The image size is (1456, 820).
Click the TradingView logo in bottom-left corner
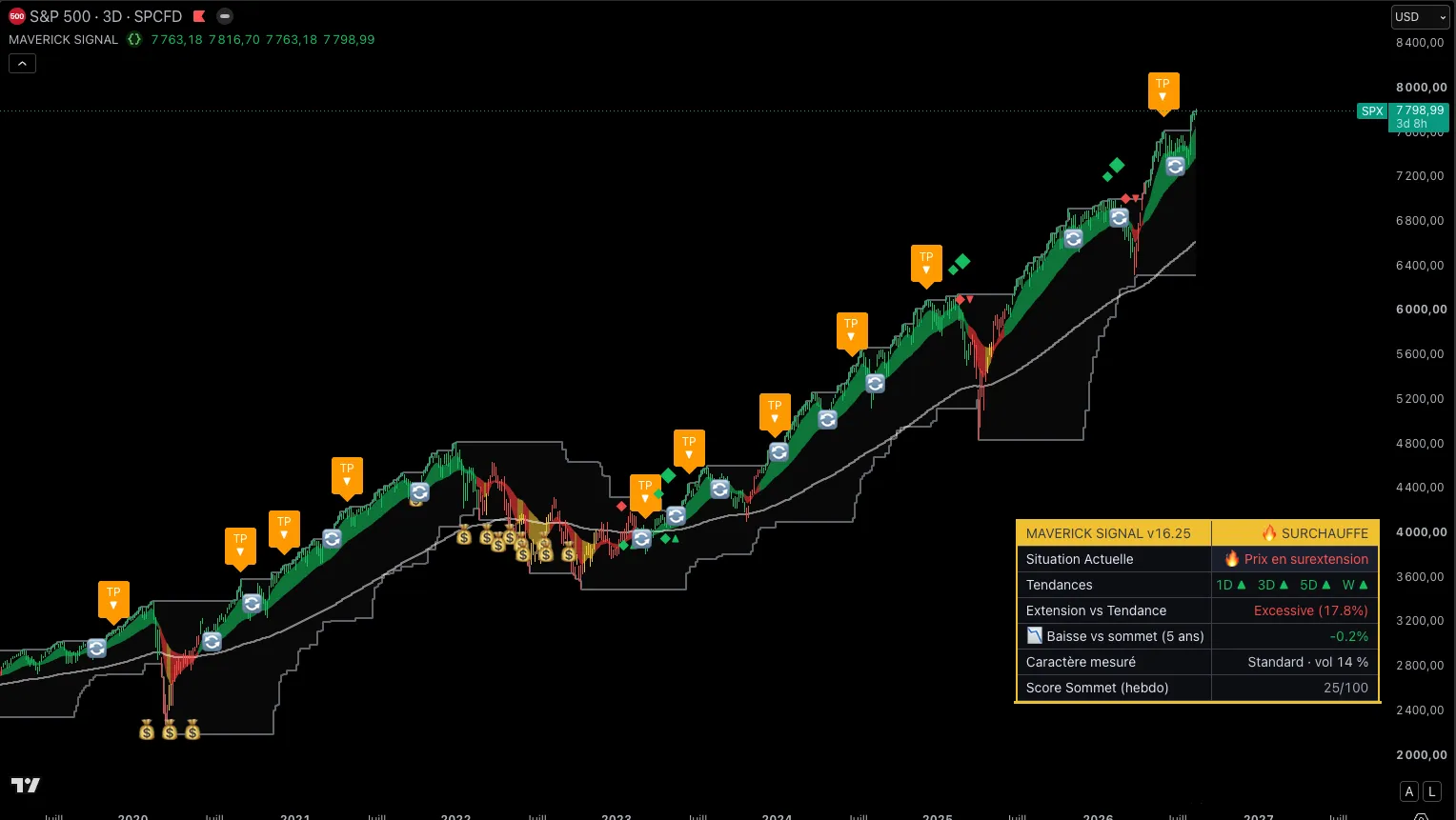pos(26,785)
